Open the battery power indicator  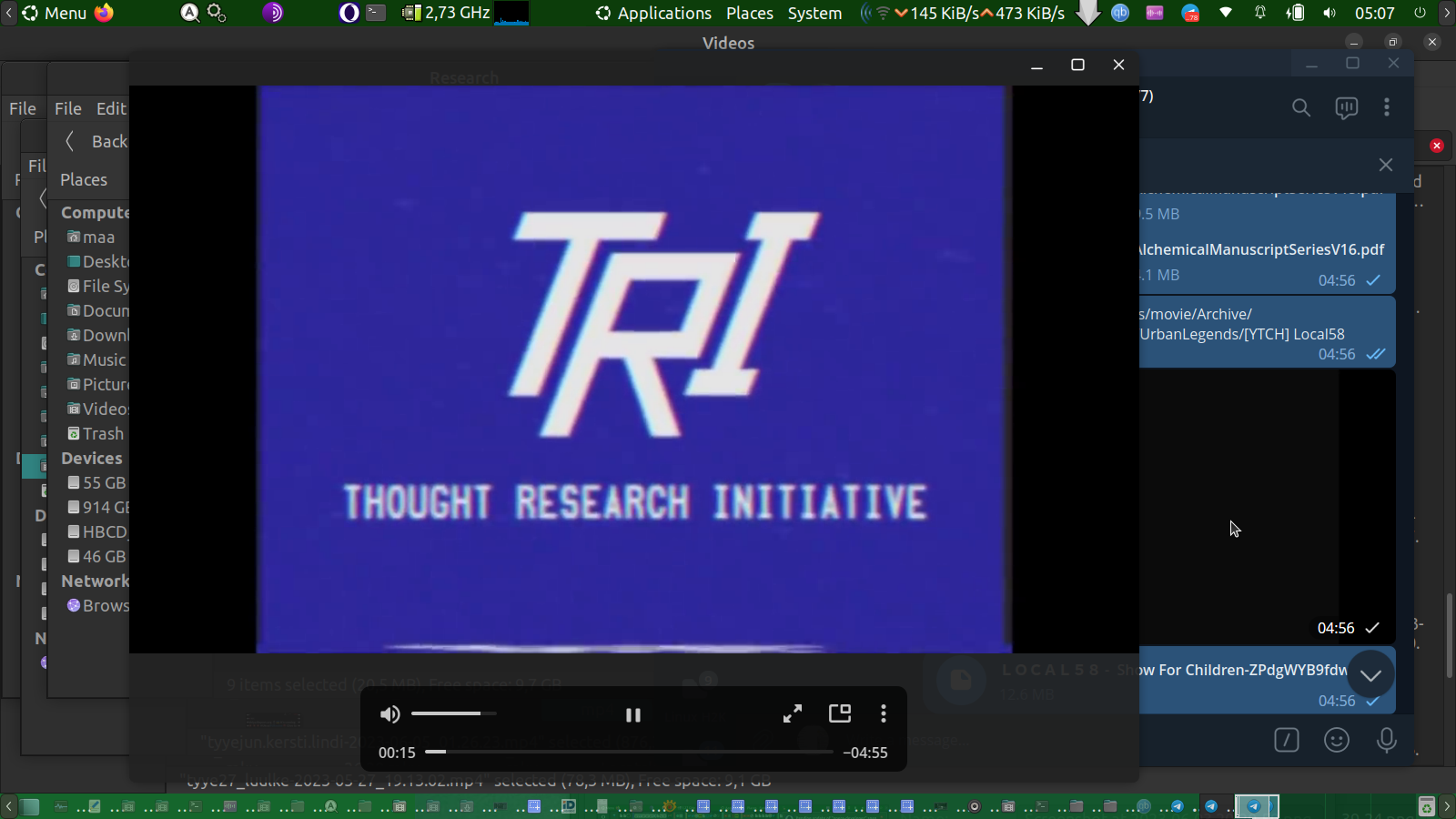tap(1295, 13)
